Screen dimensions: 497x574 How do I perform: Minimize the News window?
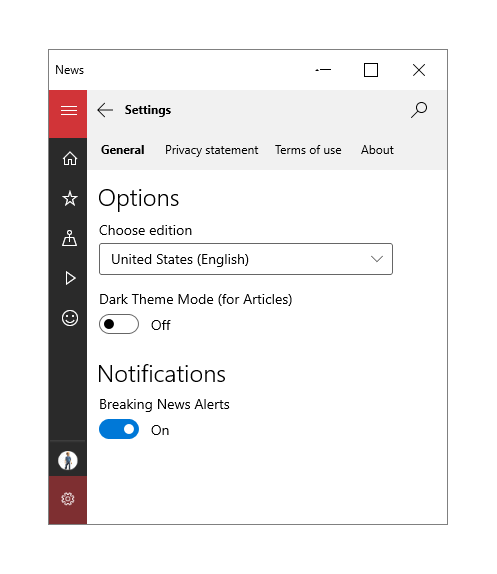pos(323,70)
